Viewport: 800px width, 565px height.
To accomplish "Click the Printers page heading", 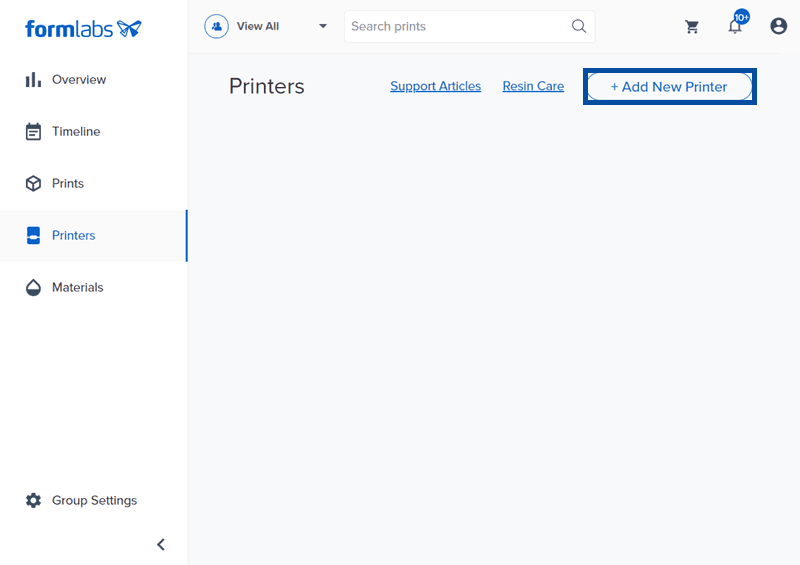I will (x=266, y=86).
